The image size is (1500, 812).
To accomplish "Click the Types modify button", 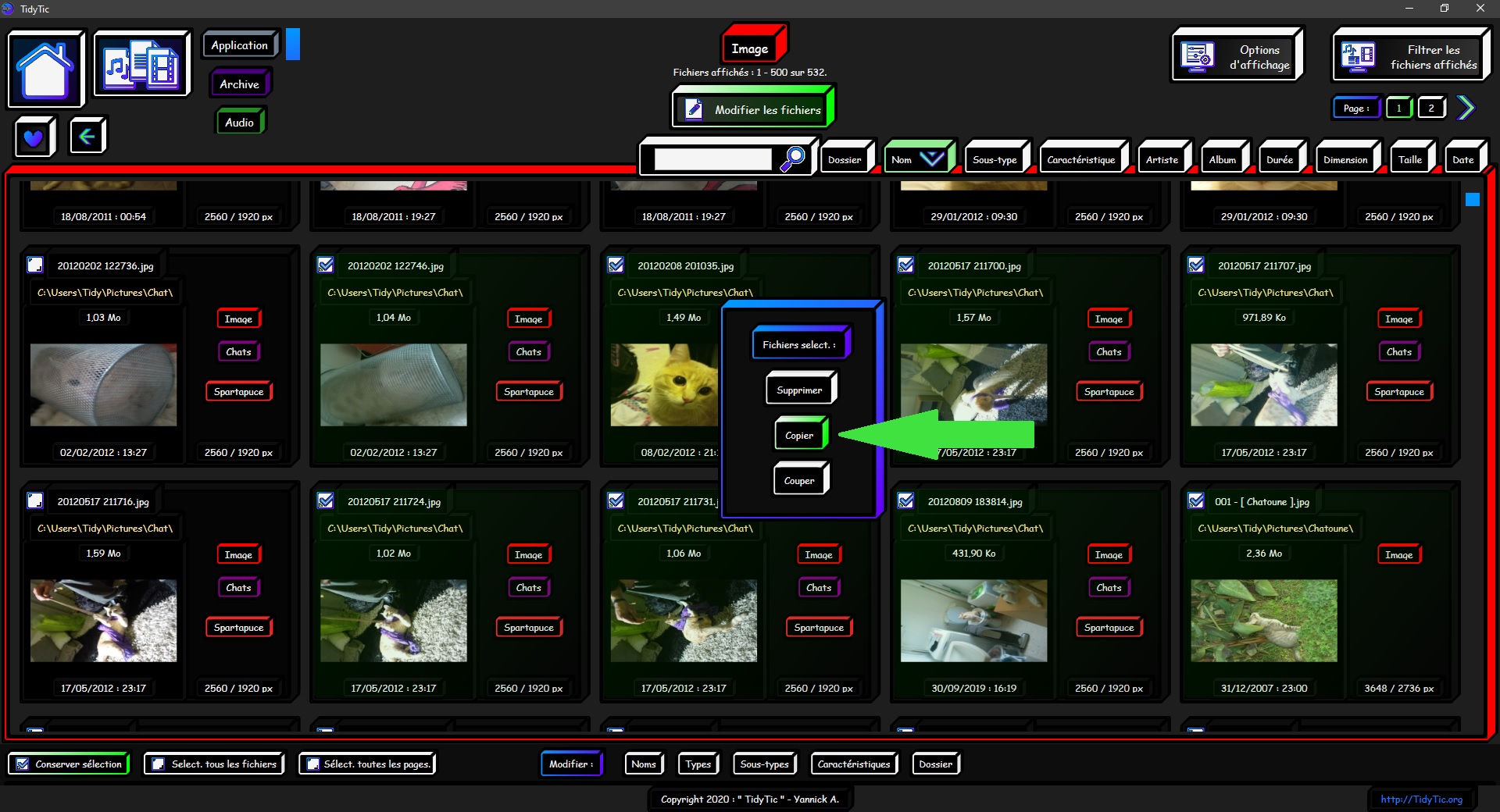I will (698, 764).
